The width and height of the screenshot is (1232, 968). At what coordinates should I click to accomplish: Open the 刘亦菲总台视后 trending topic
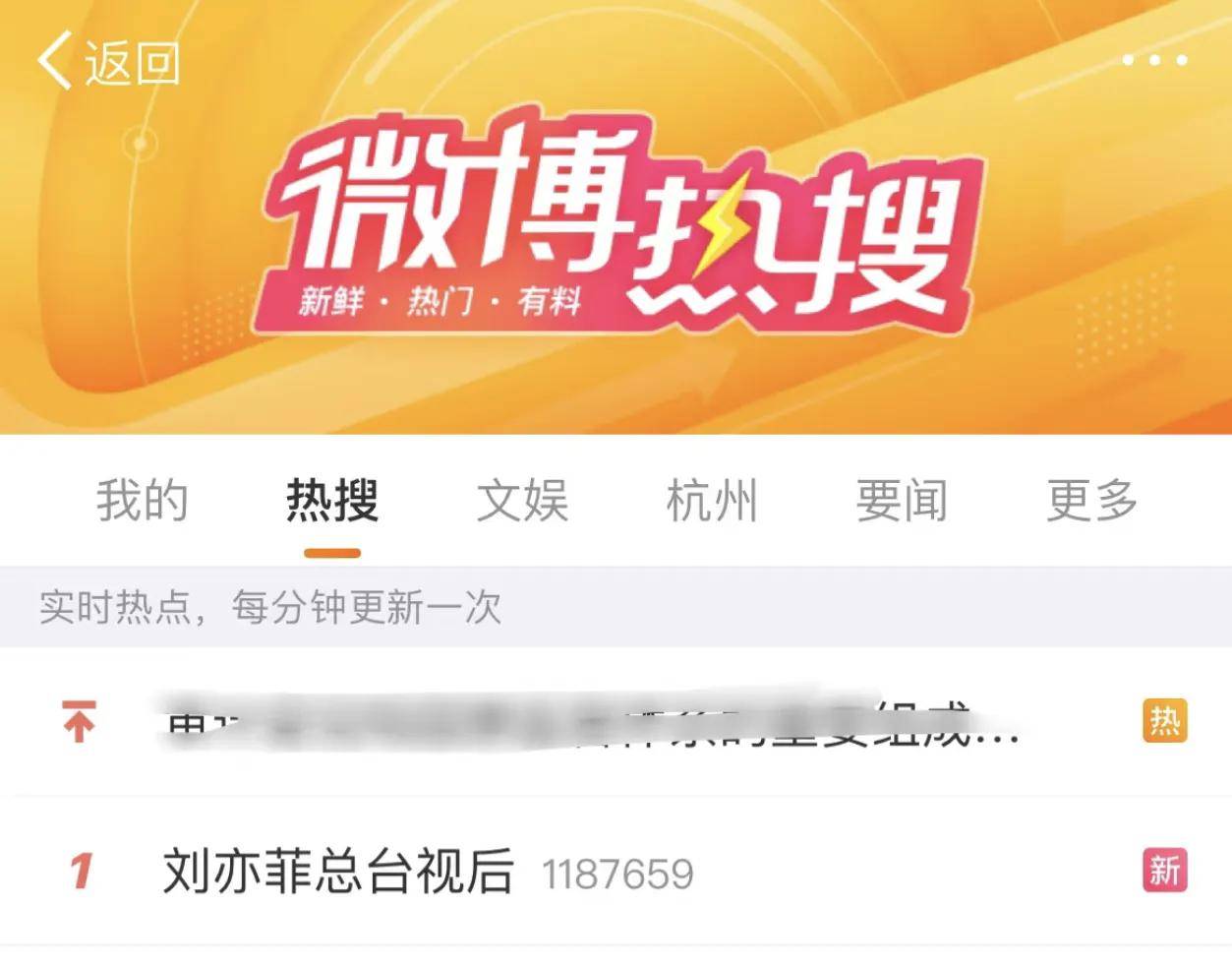[x=338, y=872]
